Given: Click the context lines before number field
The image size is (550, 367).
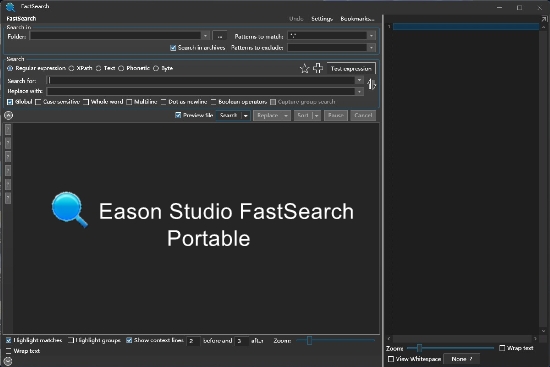Looking at the screenshot, I should click(193, 341).
